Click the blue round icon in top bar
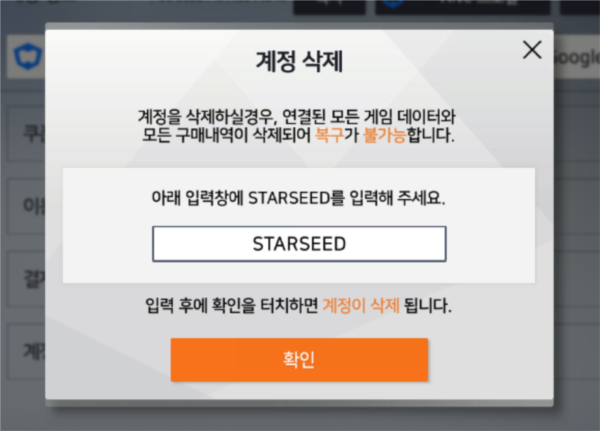This screenshot has height=431, width=600. click(393, 3)
